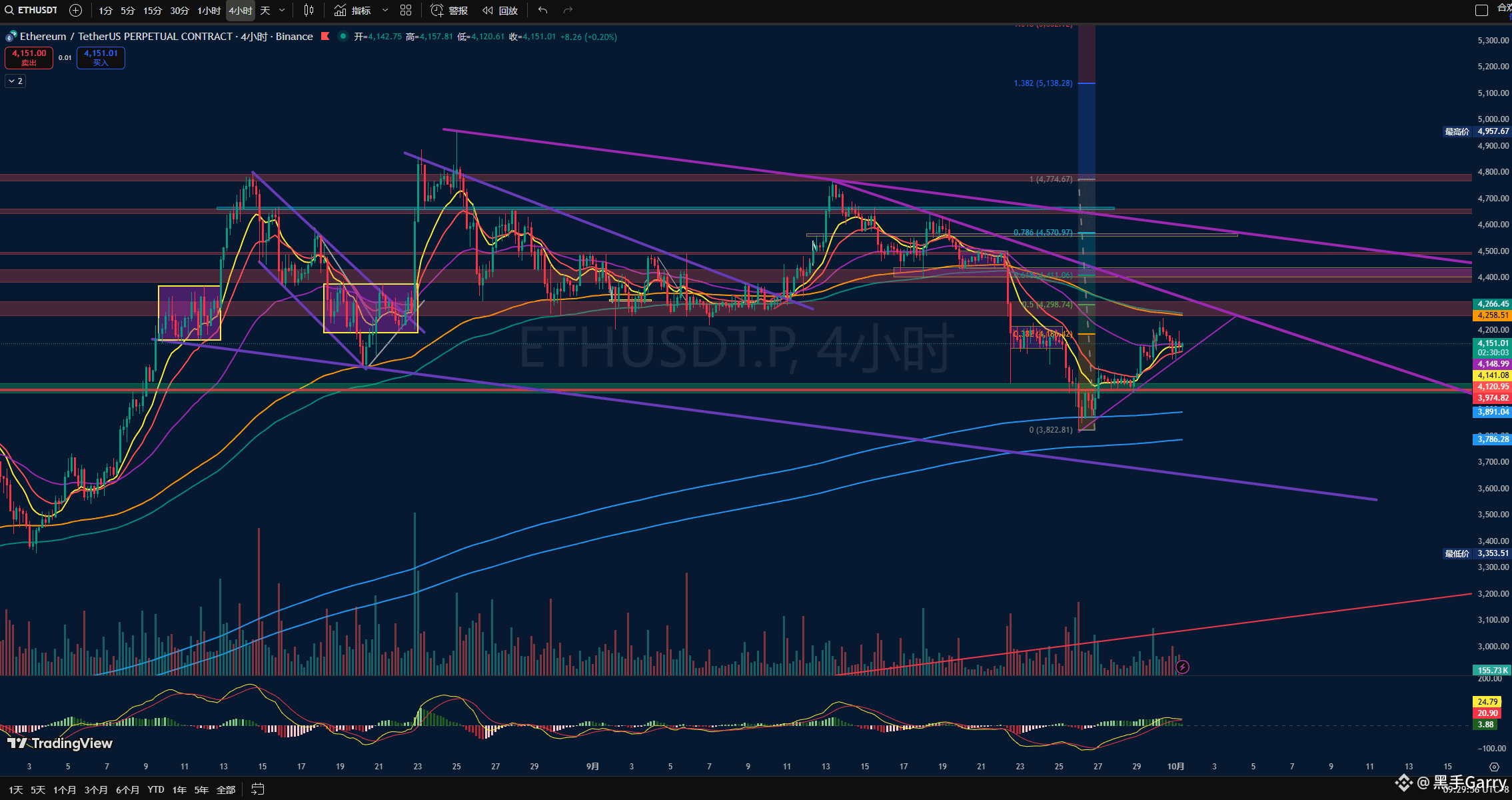Click the undo arrow icon
This screenshot has width=1512, height=800.
click(542, 10)
